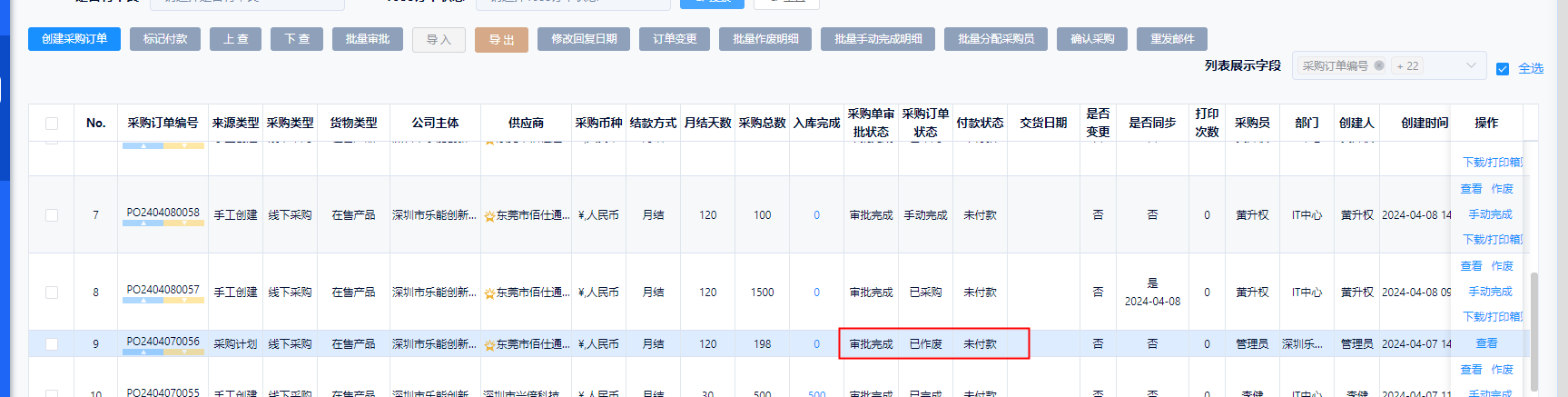Open 手动完成 link for order PO2404080058

click(1490, 214)
